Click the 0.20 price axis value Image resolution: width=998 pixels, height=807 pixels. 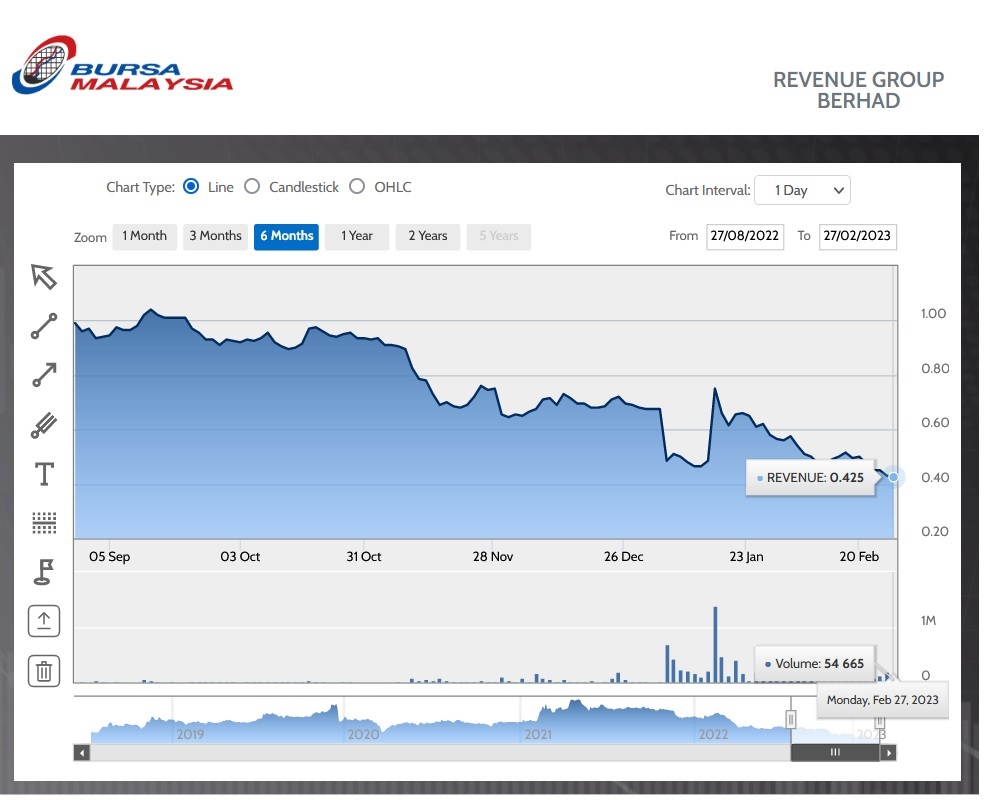934,531
